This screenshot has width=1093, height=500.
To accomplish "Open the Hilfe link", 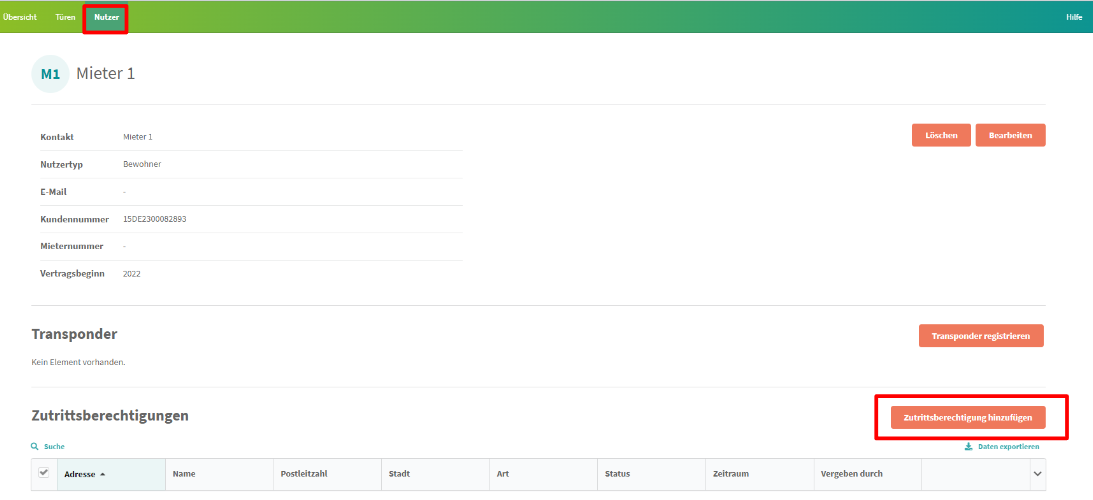I will tap(1074, 17).
